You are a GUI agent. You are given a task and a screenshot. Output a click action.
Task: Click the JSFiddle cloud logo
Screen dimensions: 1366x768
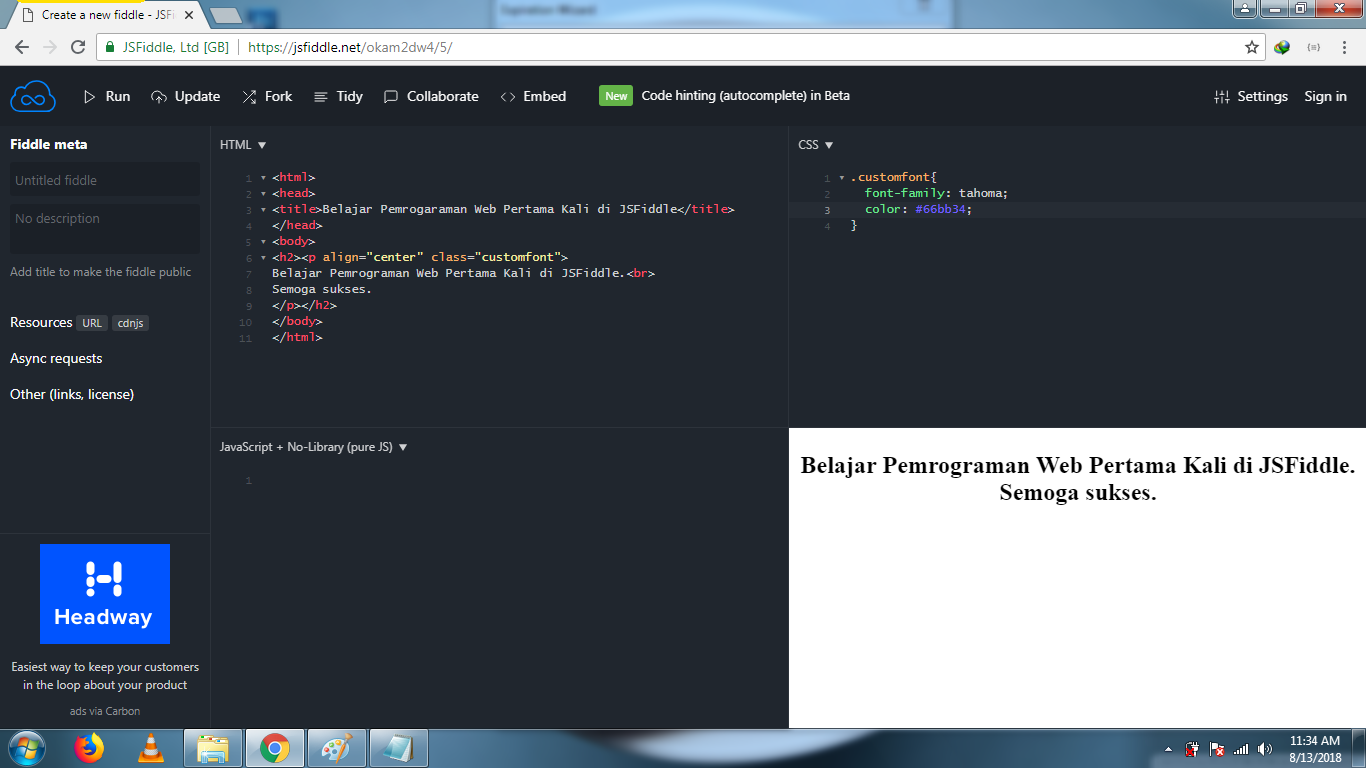tap(32, 96)
